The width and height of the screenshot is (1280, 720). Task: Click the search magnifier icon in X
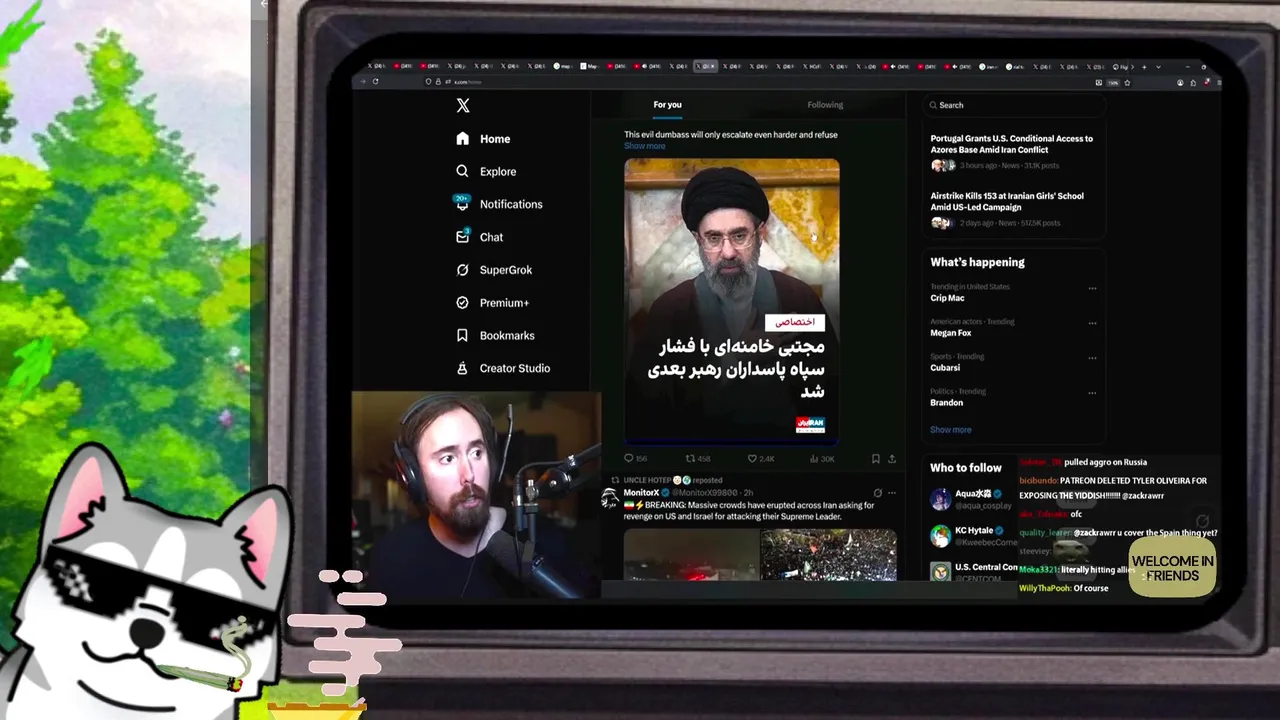pos(933,105)
